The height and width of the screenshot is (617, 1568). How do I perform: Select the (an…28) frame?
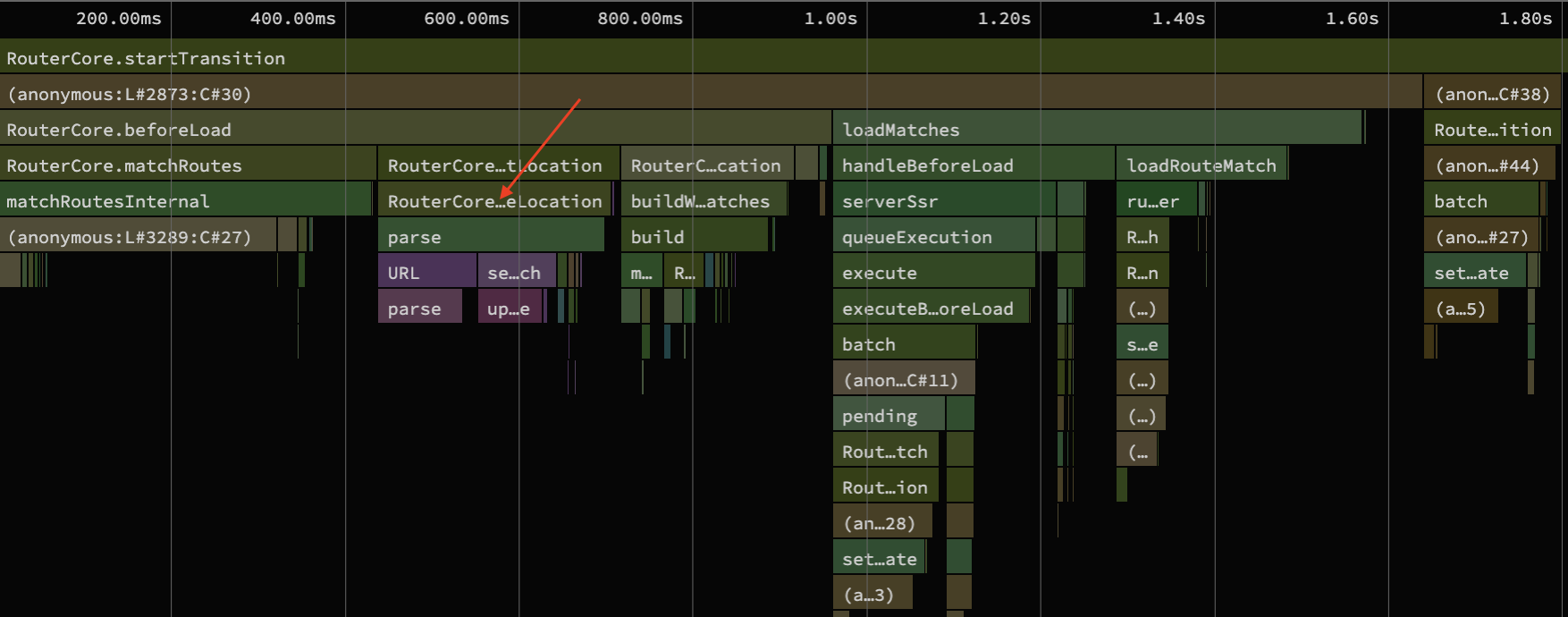tap(882, 522)
